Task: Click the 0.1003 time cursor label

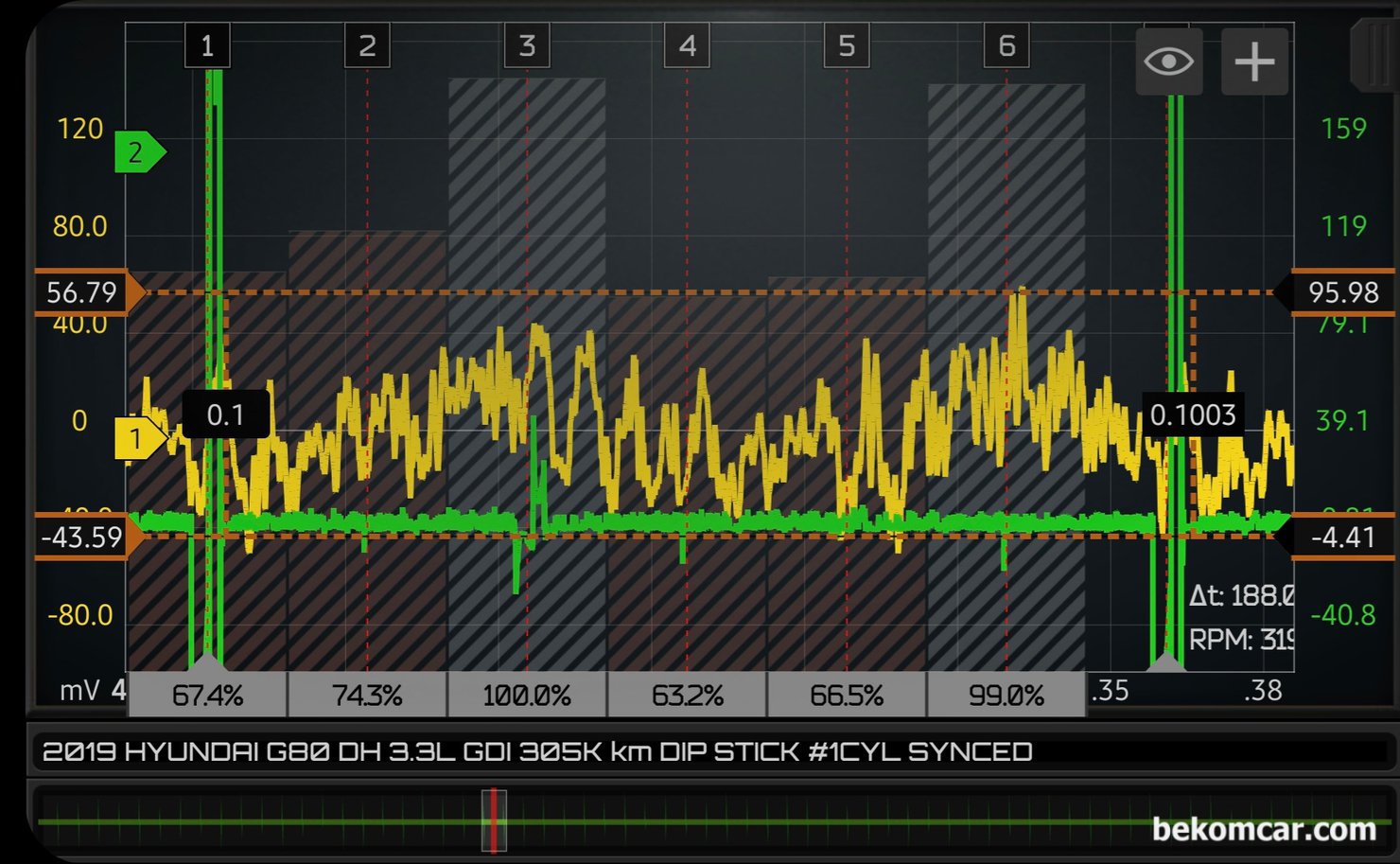Action: tap(1192, 414)
